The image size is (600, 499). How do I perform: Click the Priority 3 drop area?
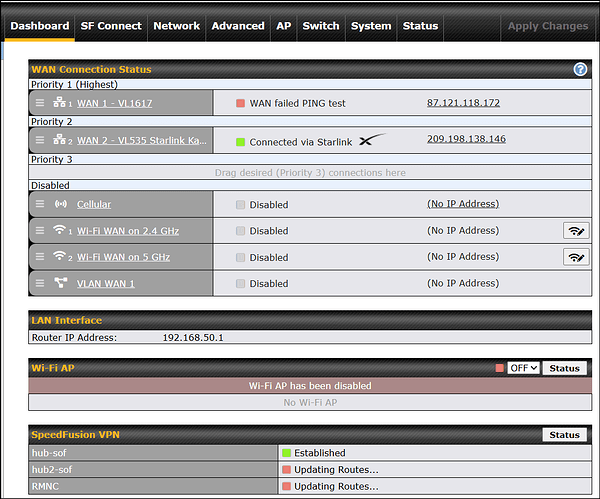tap(310, 173)
